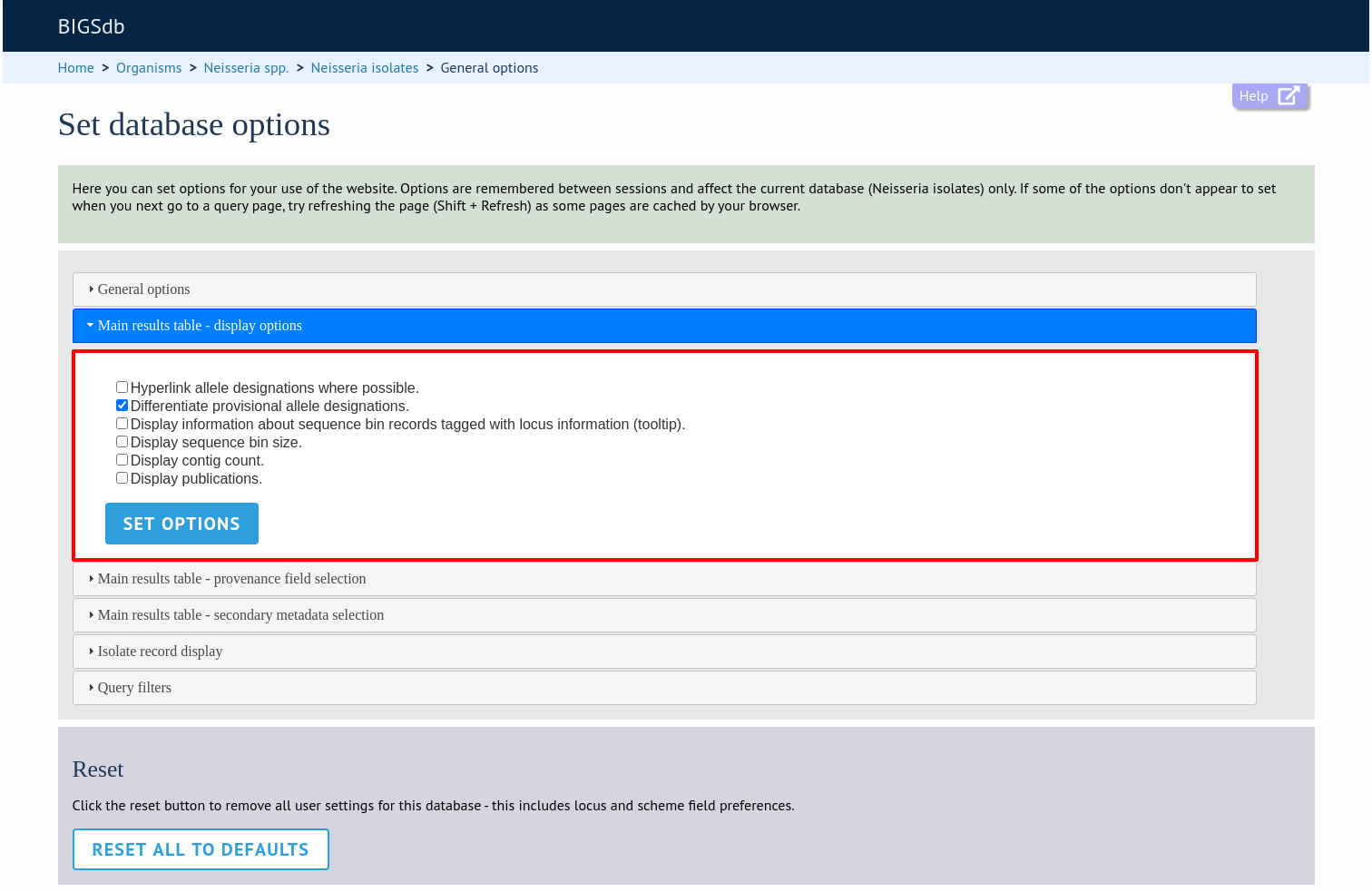Go to Home breadcrumb link
1372x892 pixels.
pyautogui.click(x=76, y=68)
